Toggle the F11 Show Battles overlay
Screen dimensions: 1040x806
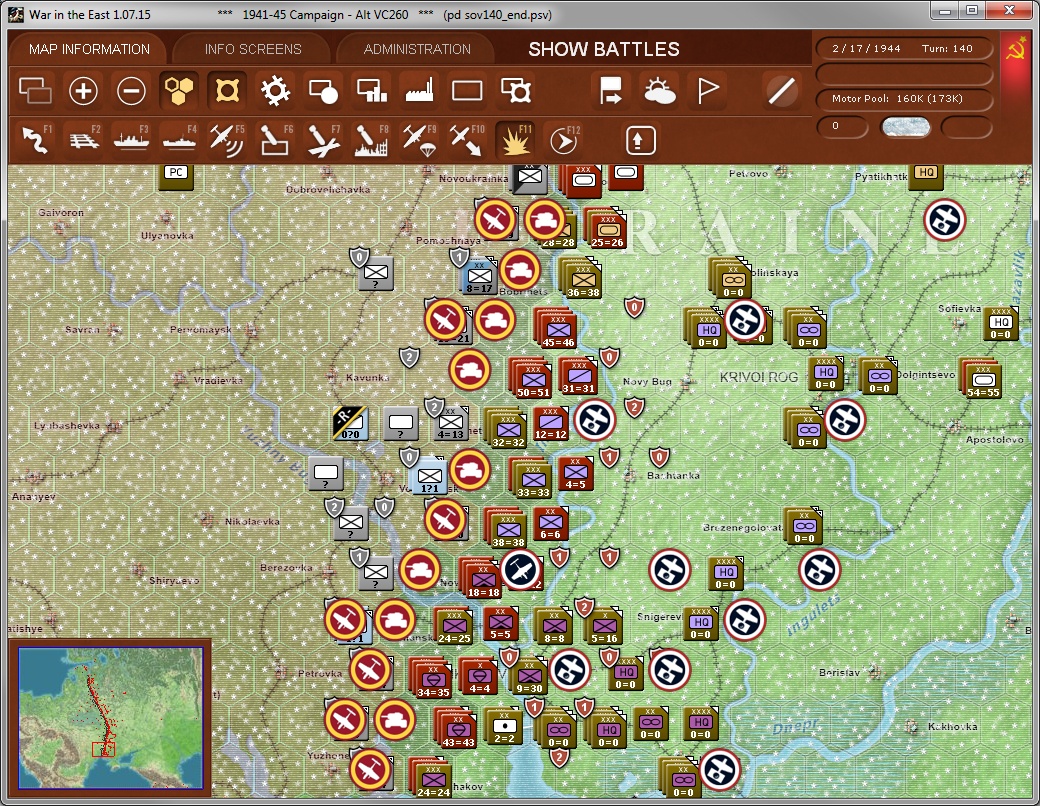tap(515, 139)
